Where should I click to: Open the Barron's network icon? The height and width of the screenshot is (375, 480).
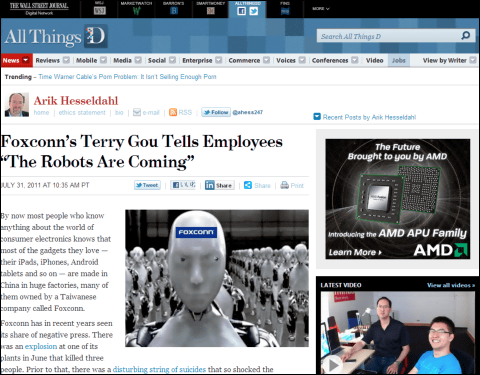pyautogui.click(x=174, y=11)
